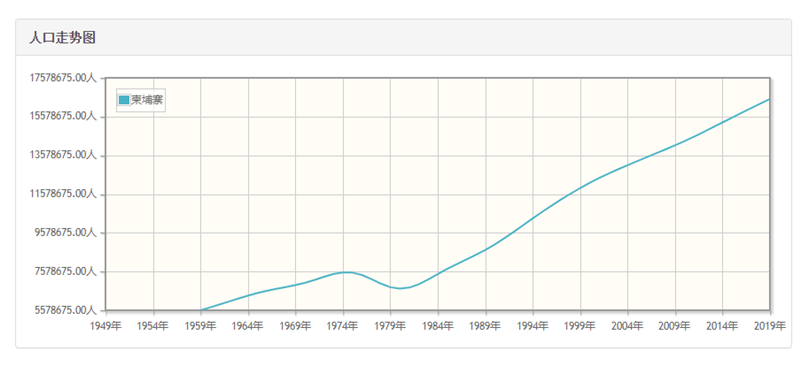The width and height of the screenshot is (800, 365).
Task: Click the 柬埔寨 legend color swatch
Action: [124, 100]
